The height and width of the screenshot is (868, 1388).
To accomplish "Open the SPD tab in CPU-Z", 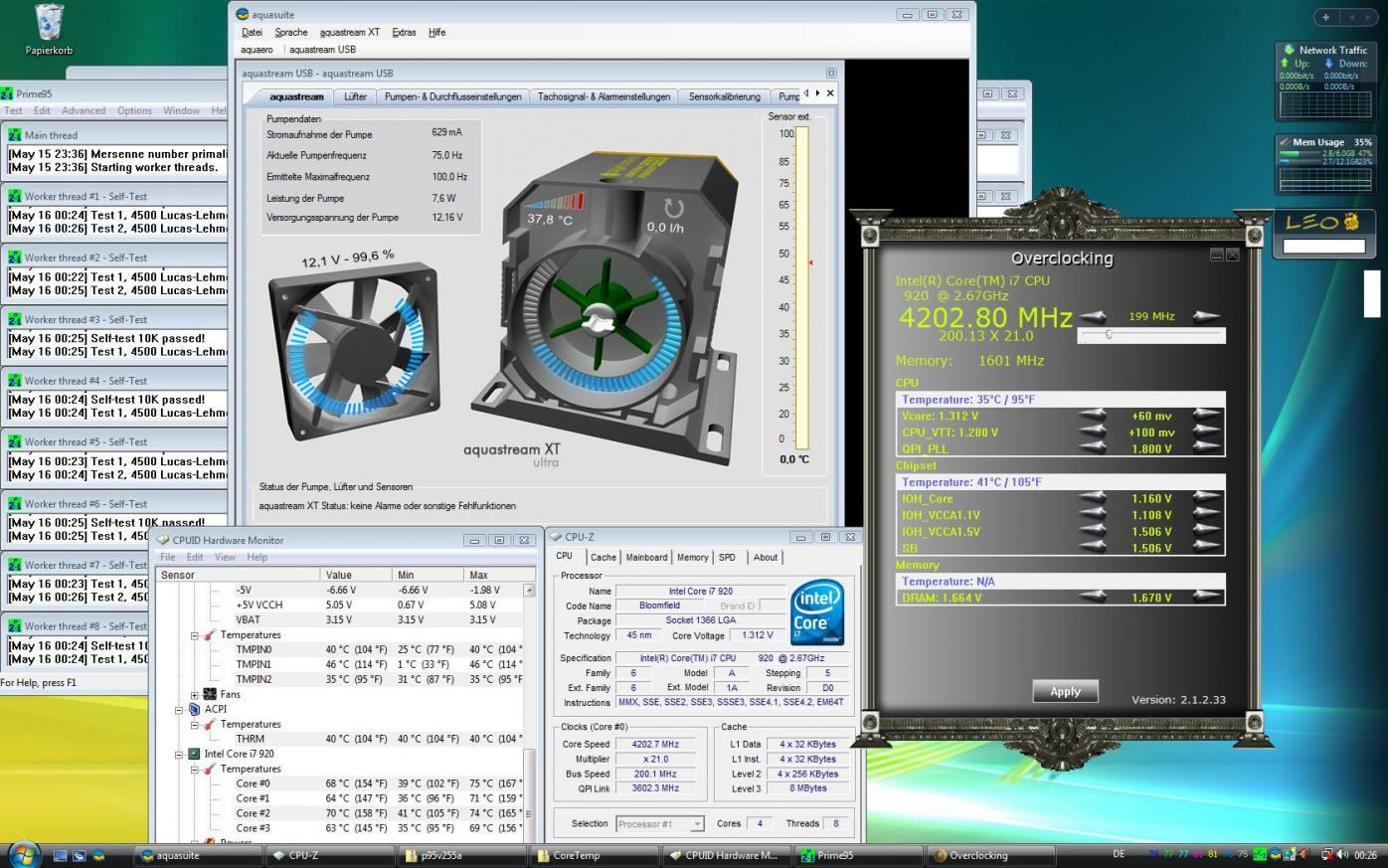I will click(x=727, y=557).
